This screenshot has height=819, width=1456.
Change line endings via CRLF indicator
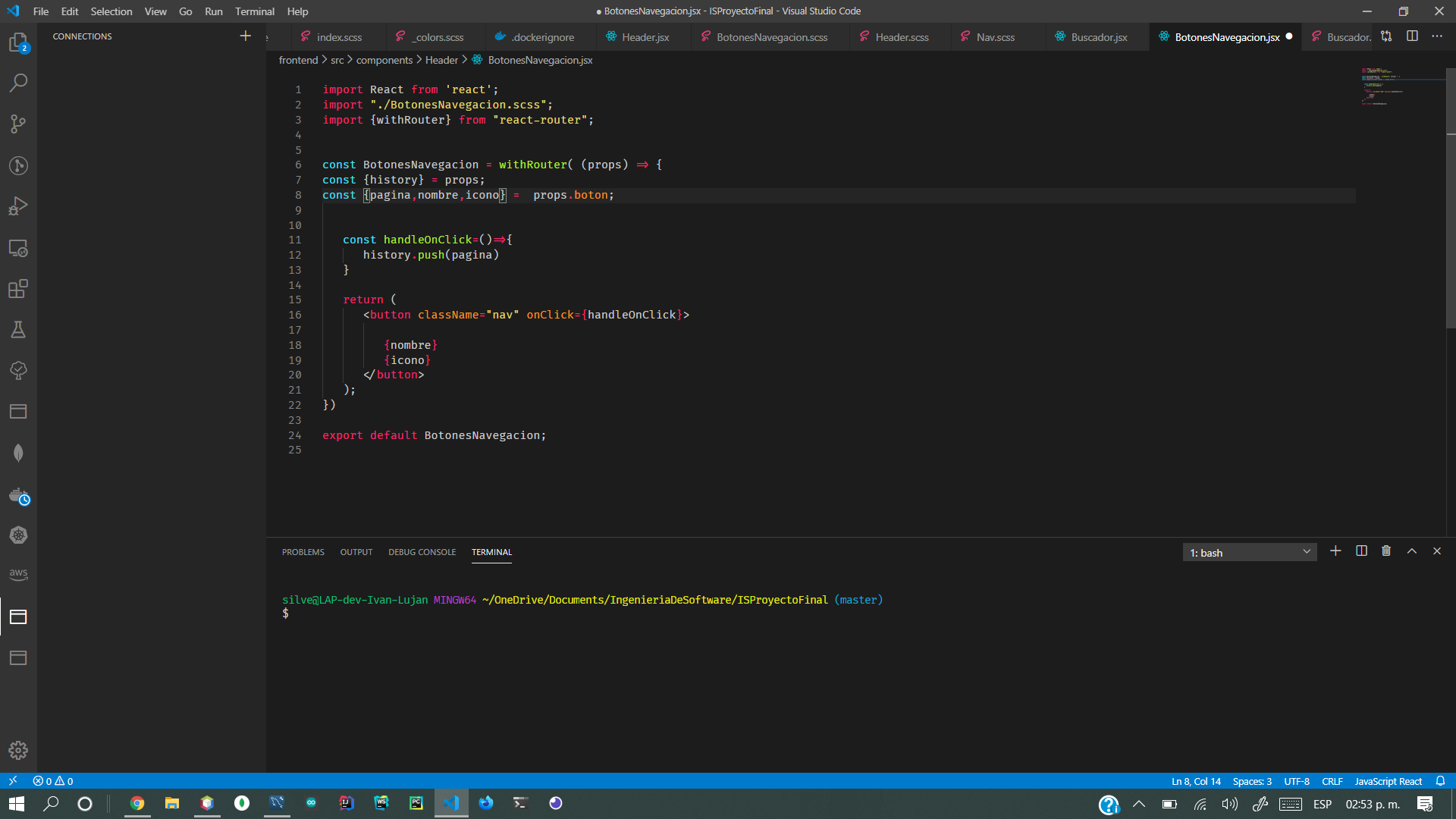1332,781
